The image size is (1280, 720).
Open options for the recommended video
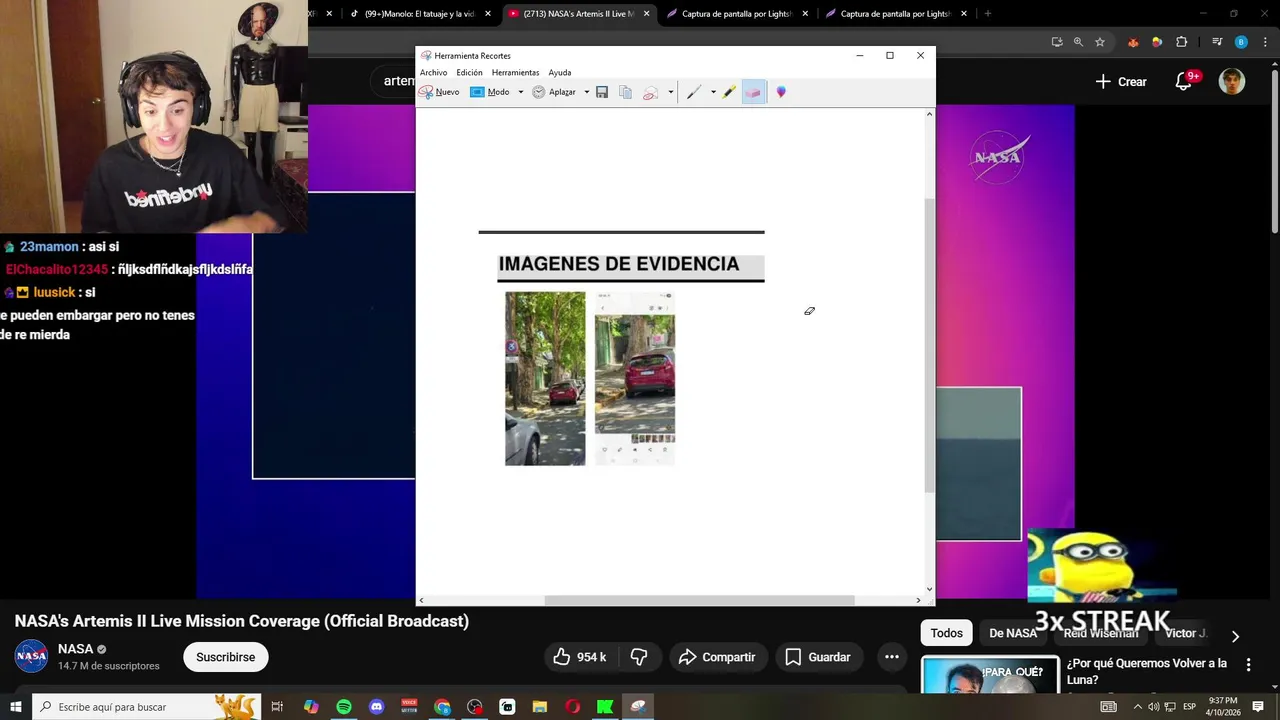tap(1248, 665)
